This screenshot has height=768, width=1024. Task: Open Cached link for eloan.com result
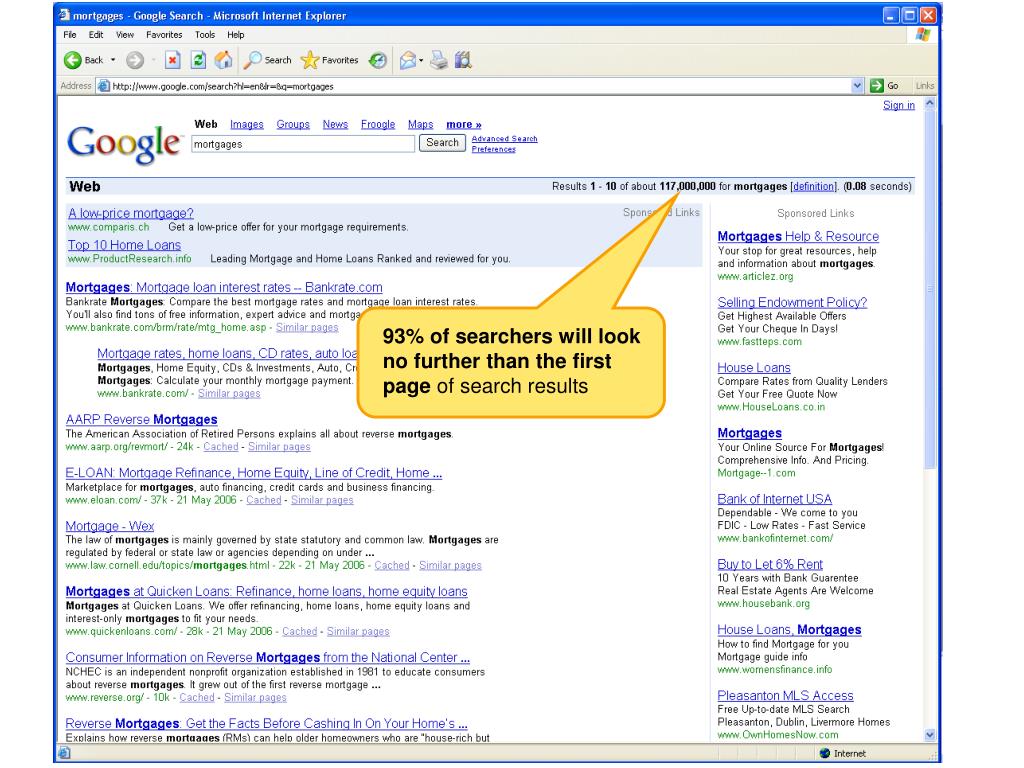(263, 500)
